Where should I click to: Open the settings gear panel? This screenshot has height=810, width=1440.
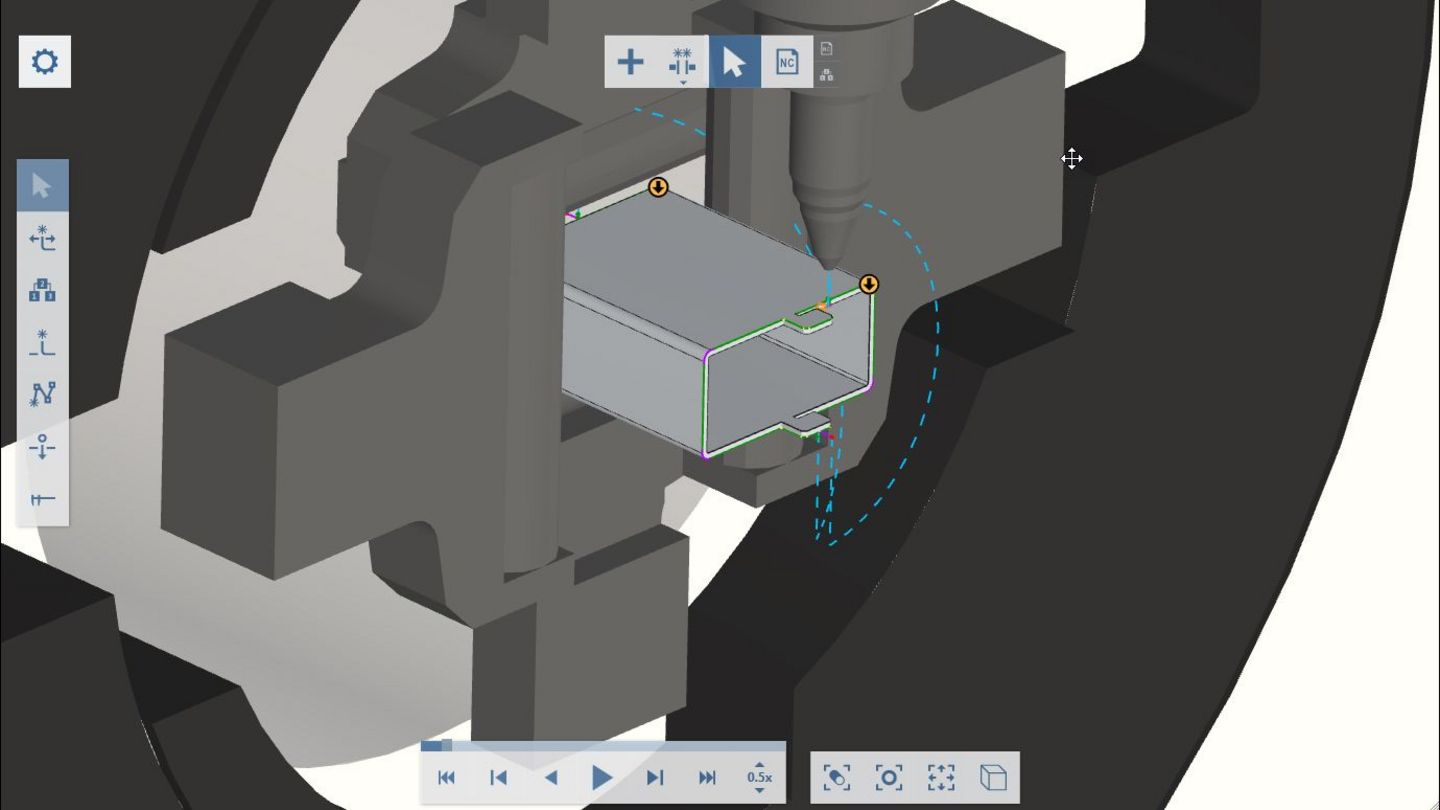pyautogui.click(x=44, y=61)
